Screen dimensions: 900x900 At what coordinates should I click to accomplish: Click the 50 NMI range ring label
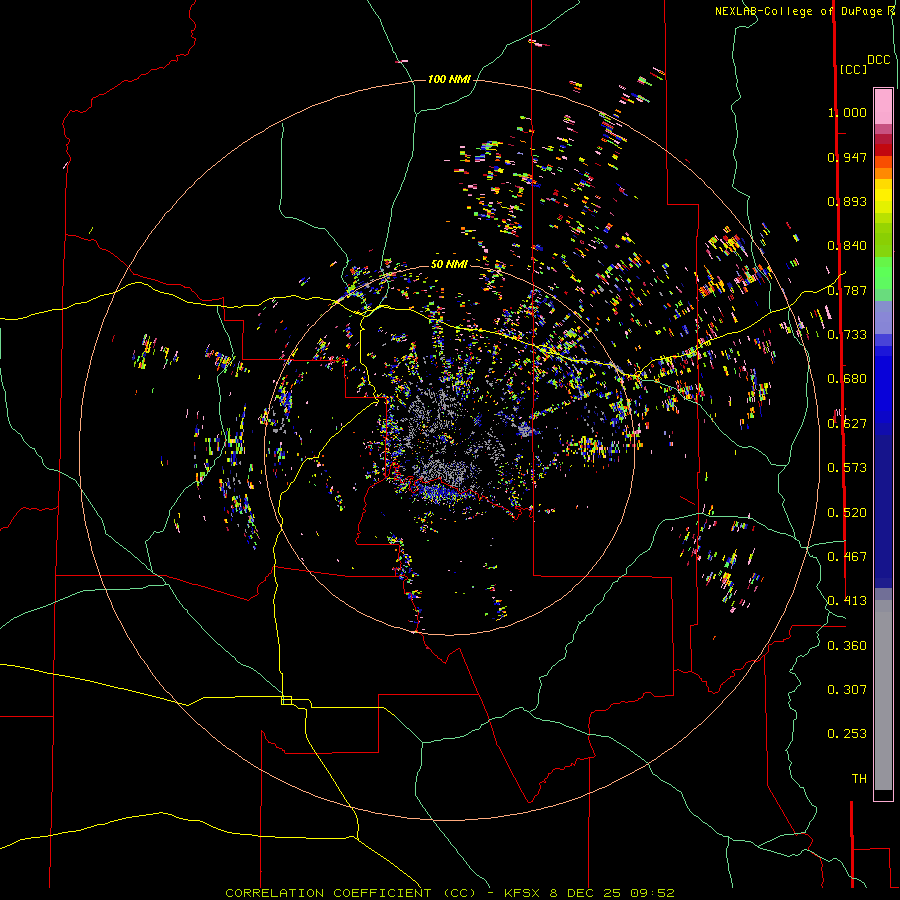point(449,264)
